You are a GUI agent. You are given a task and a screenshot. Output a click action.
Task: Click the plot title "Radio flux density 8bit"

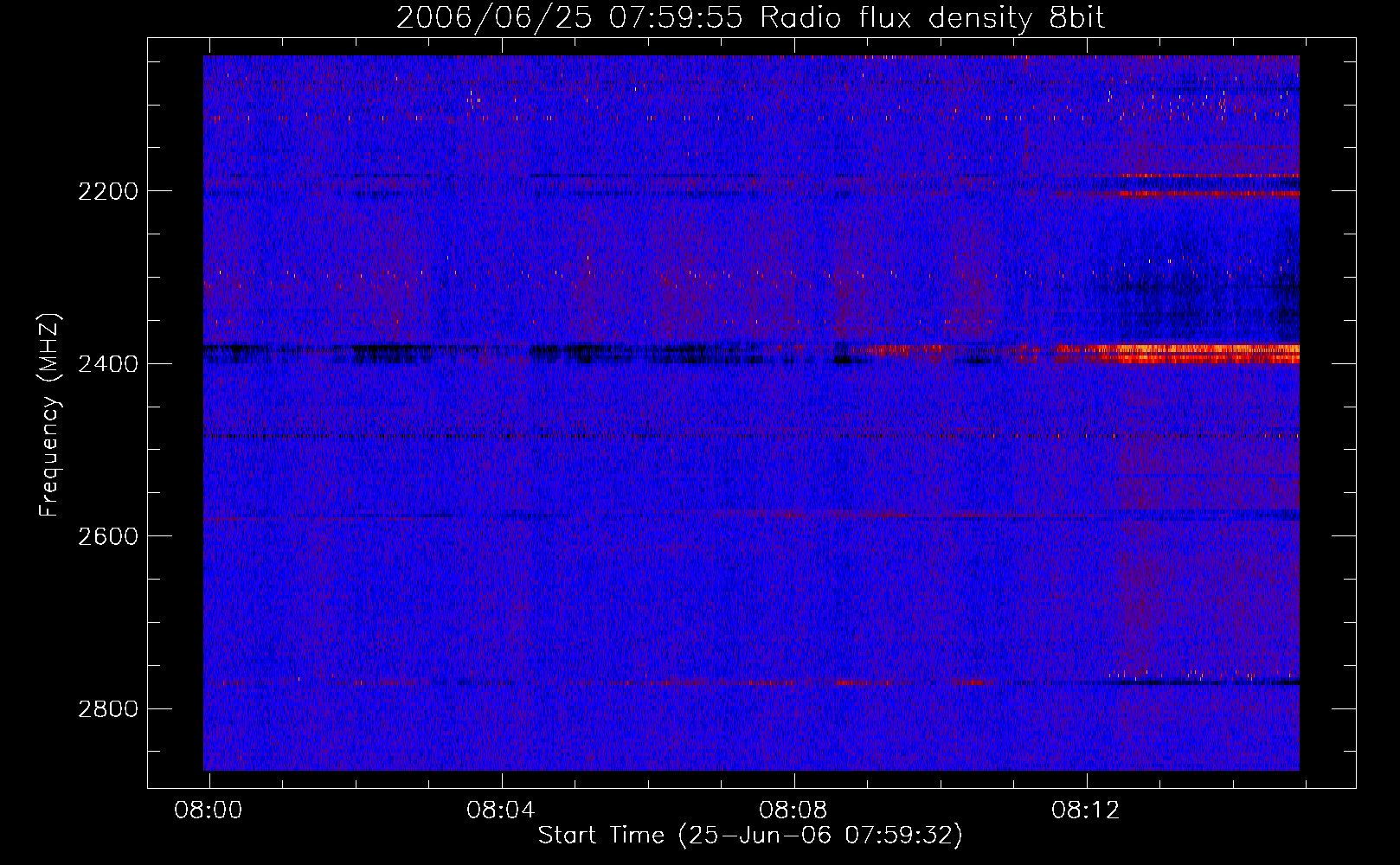click(x=933, y=18)
